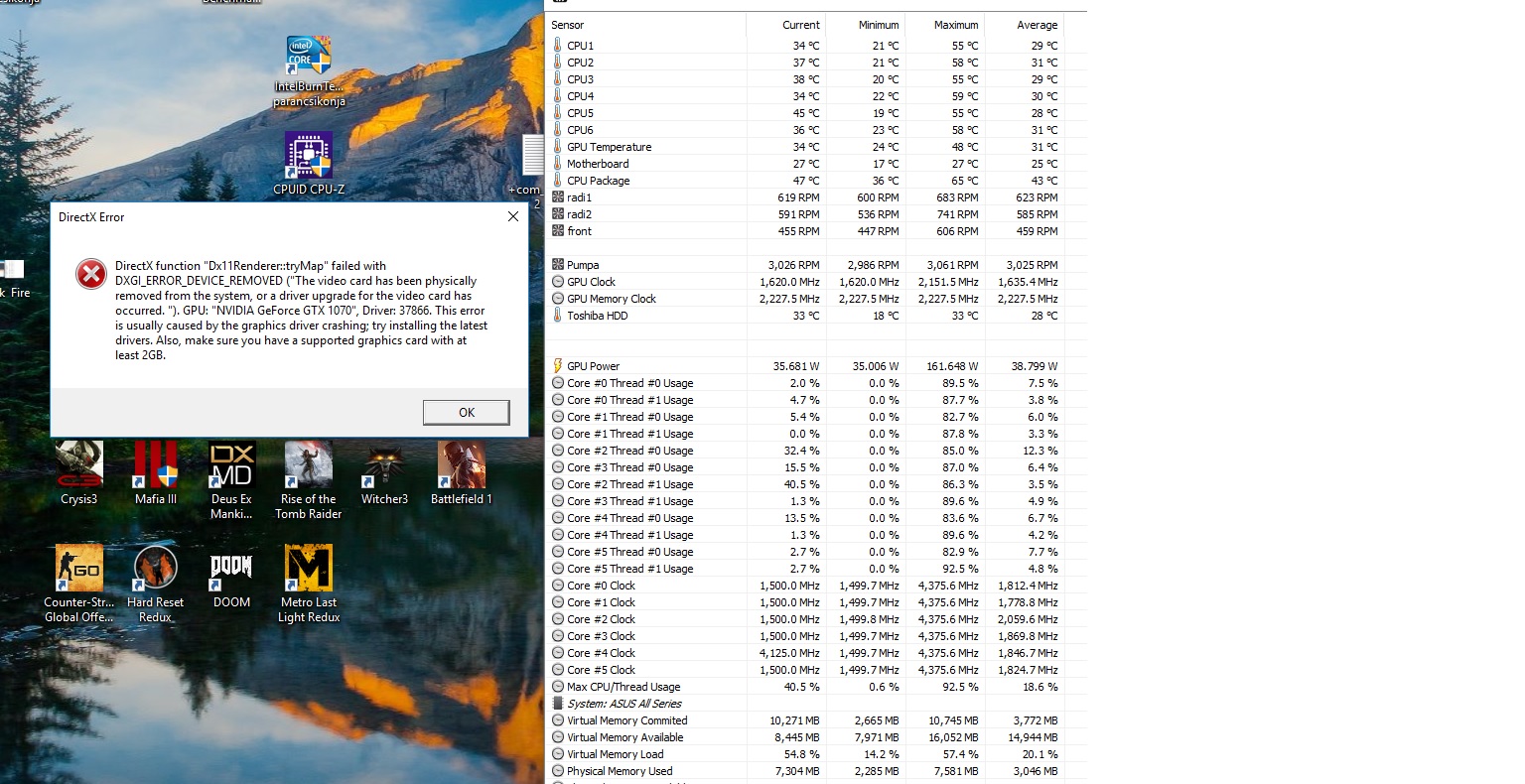This screenshot has height=784, width=1525.
Task: Open the DOOM desktop shortcut
Action: [232, 578]
